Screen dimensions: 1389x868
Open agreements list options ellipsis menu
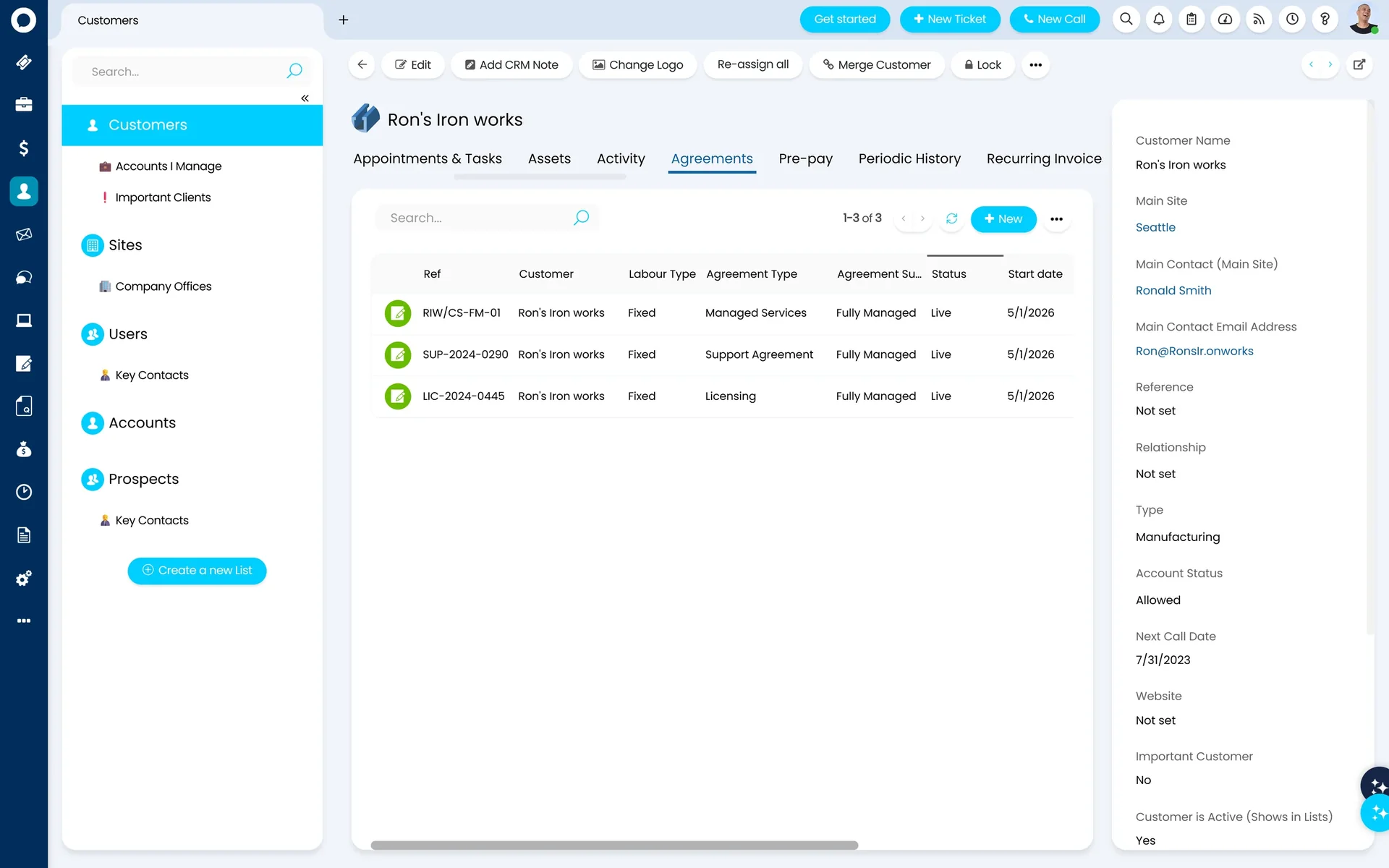[1056, 218]
